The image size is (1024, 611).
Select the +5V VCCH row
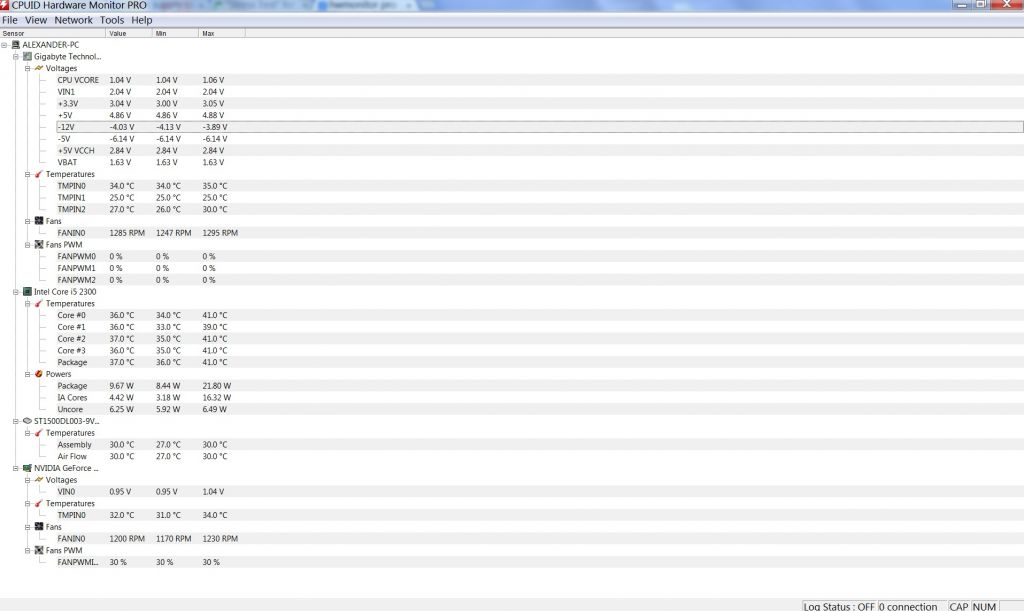click(539, 151)
